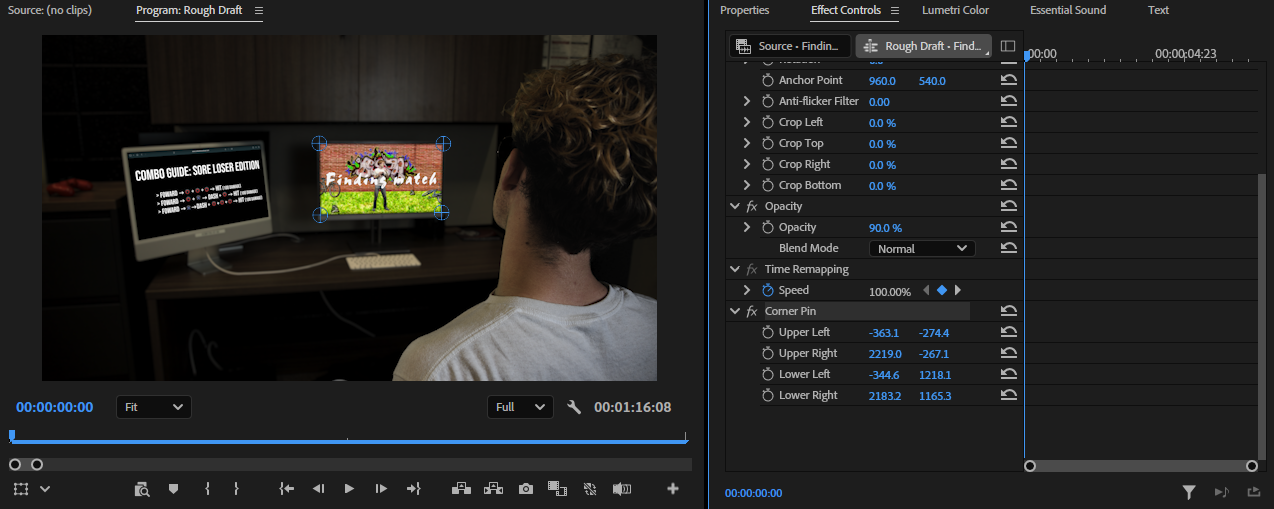This screenshot has height=509, width=1274.
Task: Expand the Crop Bottom property
Action: 746,185
